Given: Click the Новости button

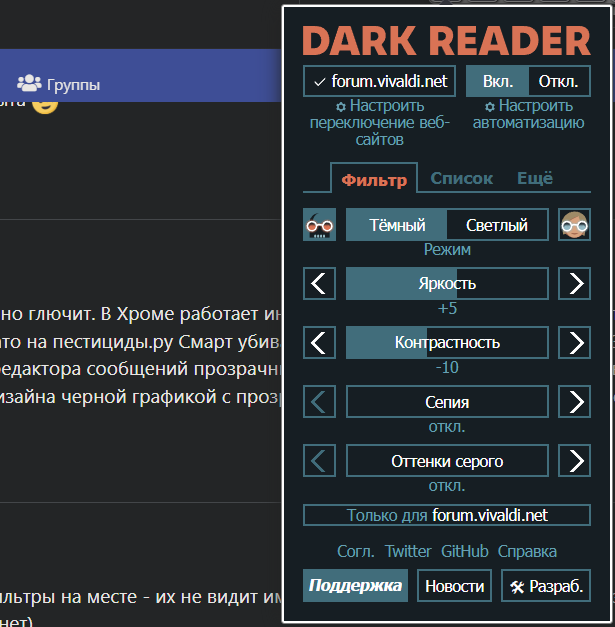Looking at the screenshot, I should [x=454, y=586].
